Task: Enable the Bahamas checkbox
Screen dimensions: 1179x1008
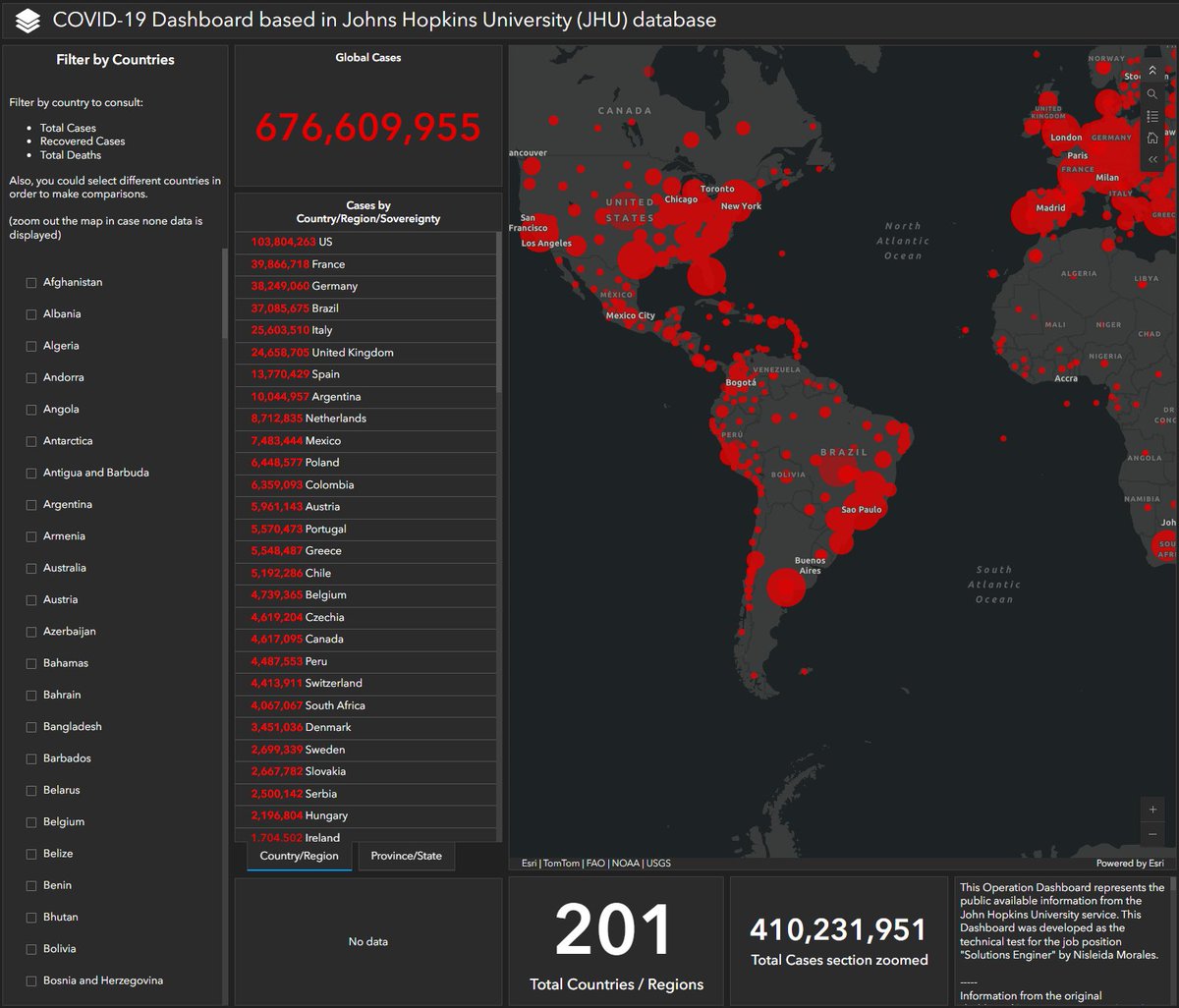Action: pos(31,664)
